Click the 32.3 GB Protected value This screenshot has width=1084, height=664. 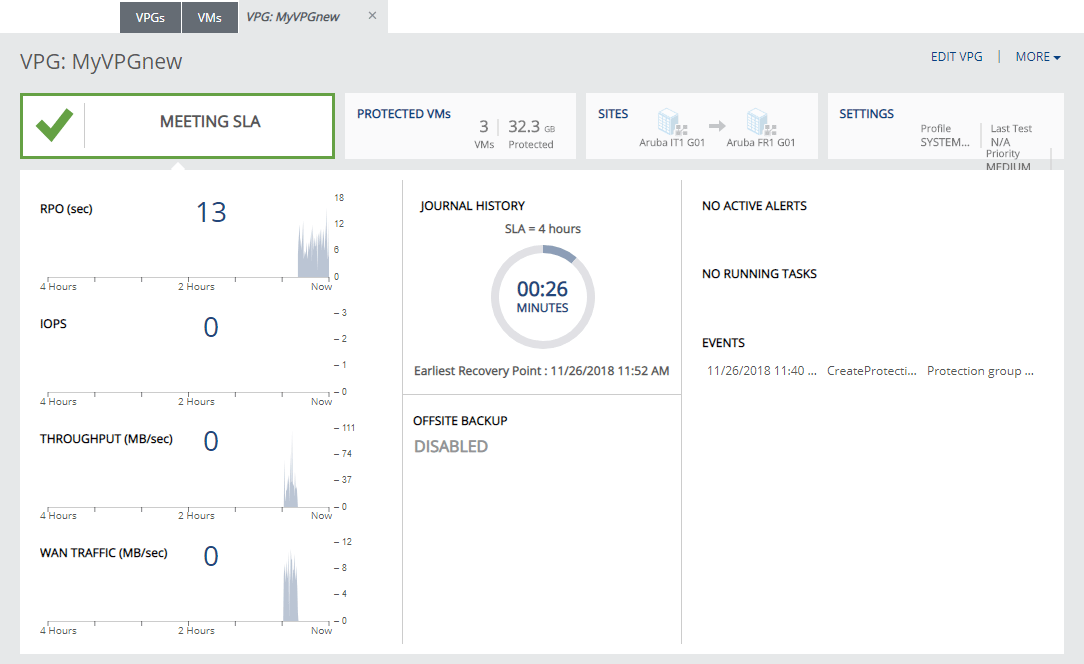[x=532, y=133]
